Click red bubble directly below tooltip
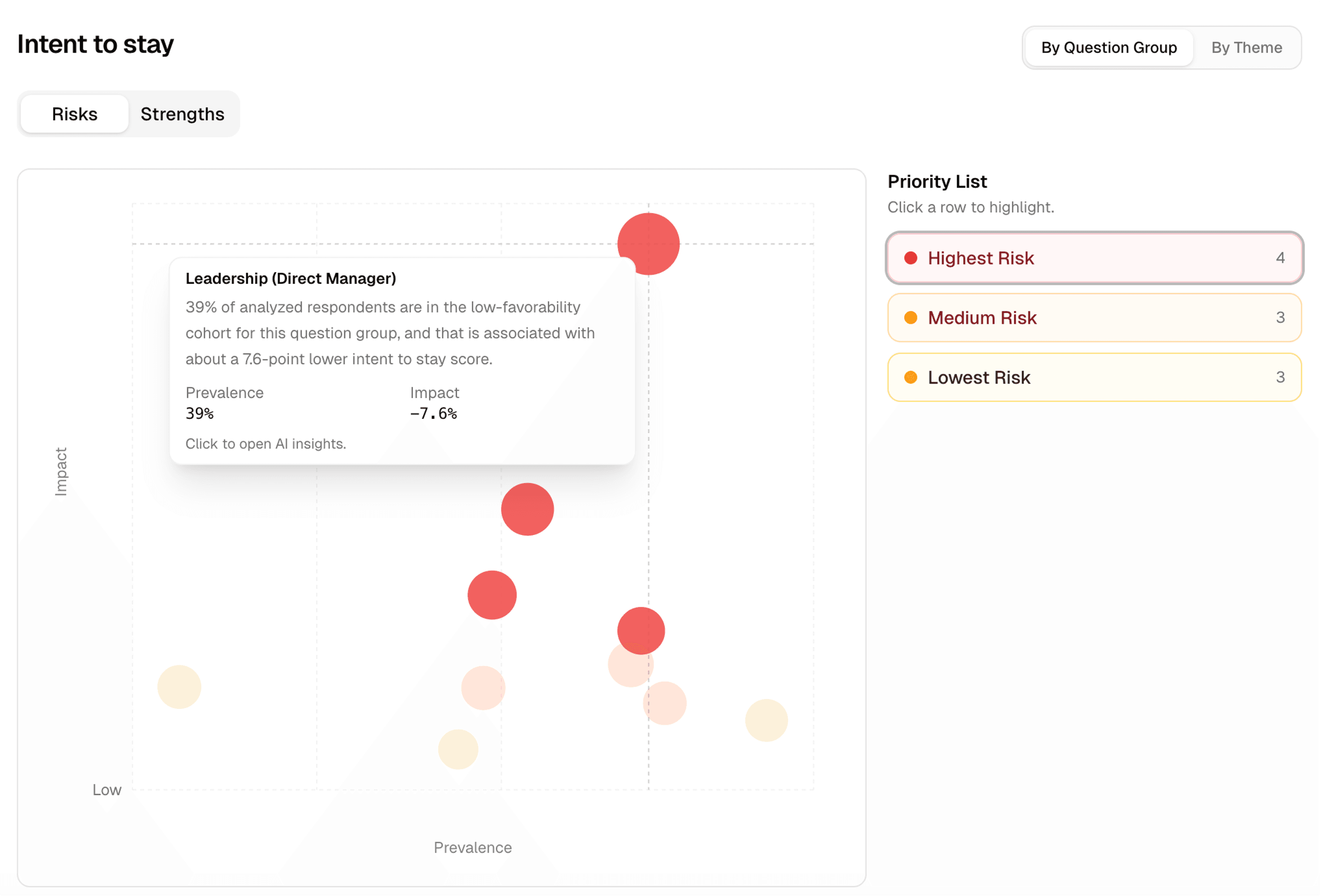 point(527,509)
